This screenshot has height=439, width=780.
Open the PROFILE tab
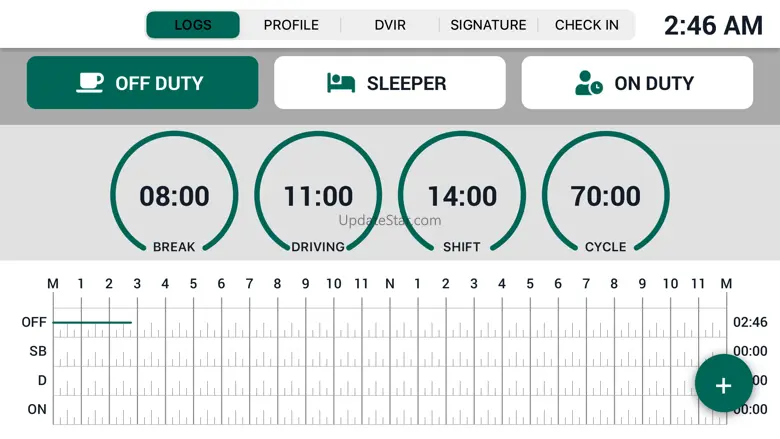click(291, 25)
